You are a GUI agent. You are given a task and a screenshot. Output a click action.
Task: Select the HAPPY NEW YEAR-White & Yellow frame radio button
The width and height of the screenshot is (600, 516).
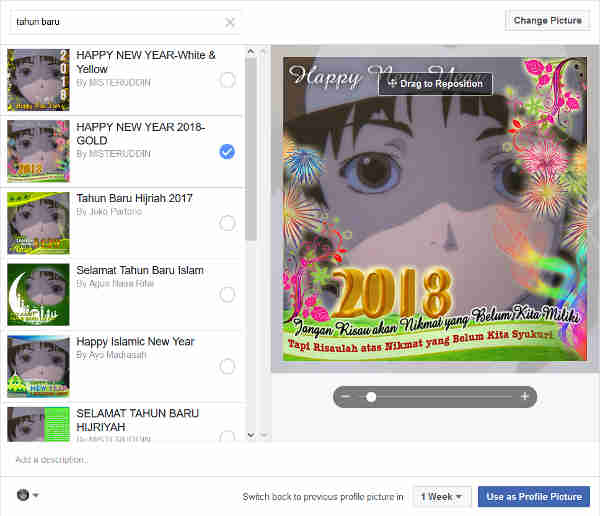pyautogui.click(x=227, y=80)
